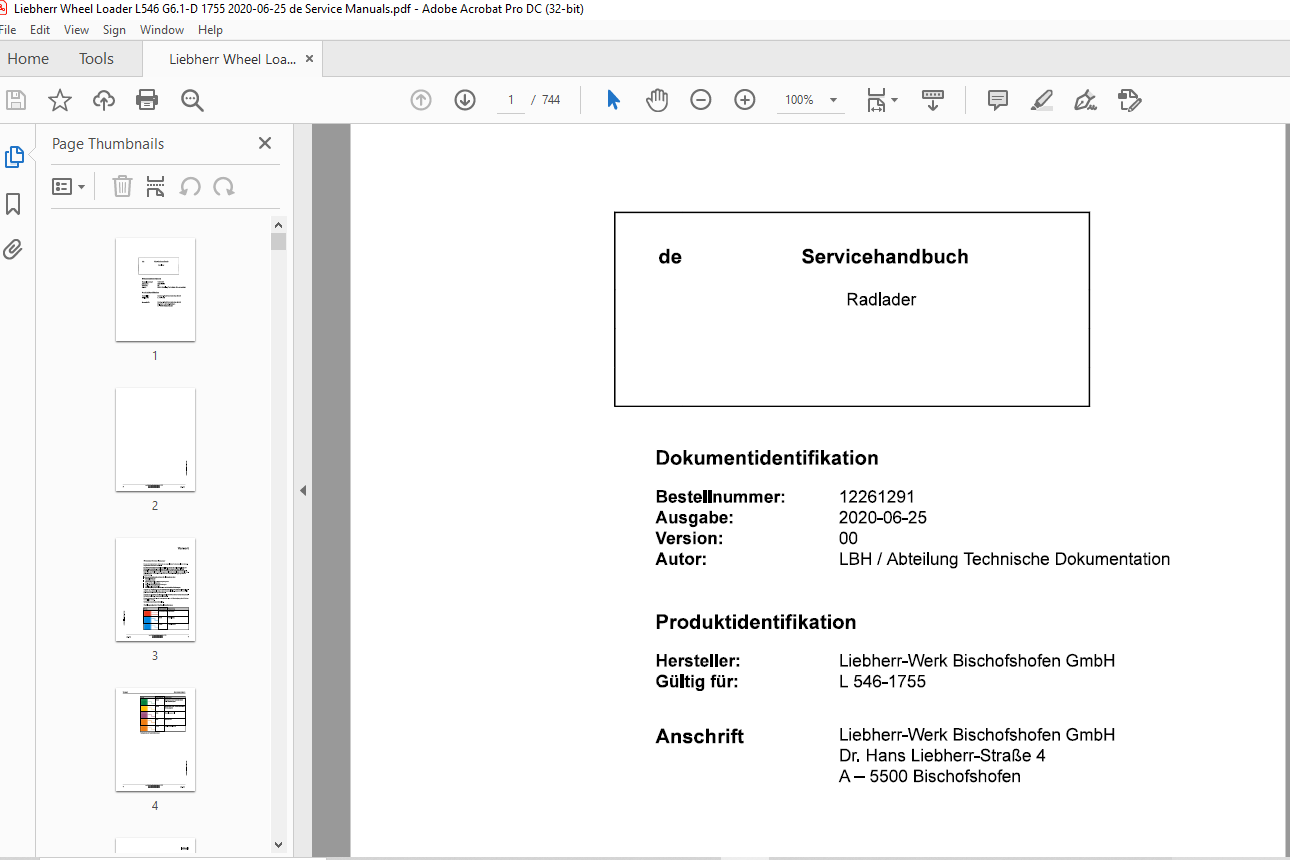Go to previous page arrow
The height and width of the screenshot is (860, 1290).
(421, 100)
